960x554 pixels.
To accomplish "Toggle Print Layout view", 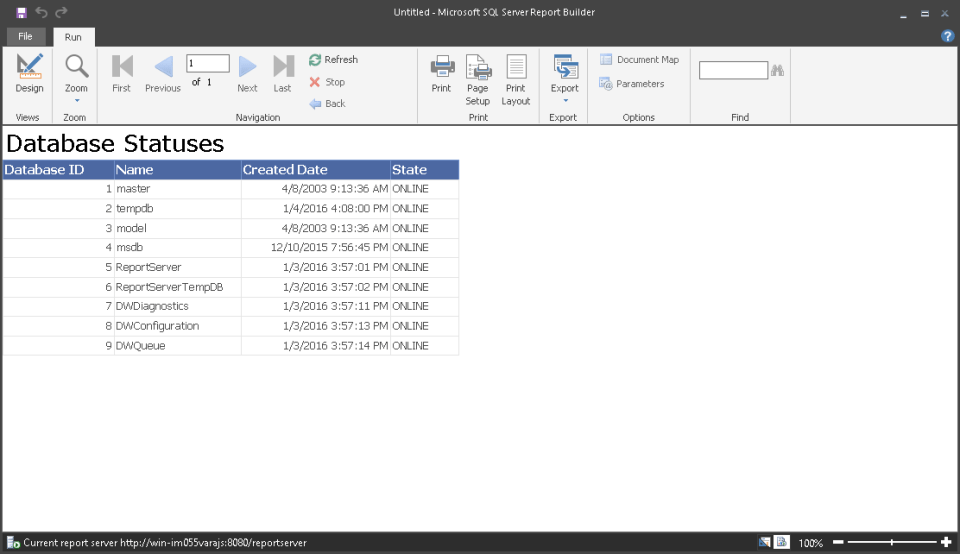I will coord(516,80).
